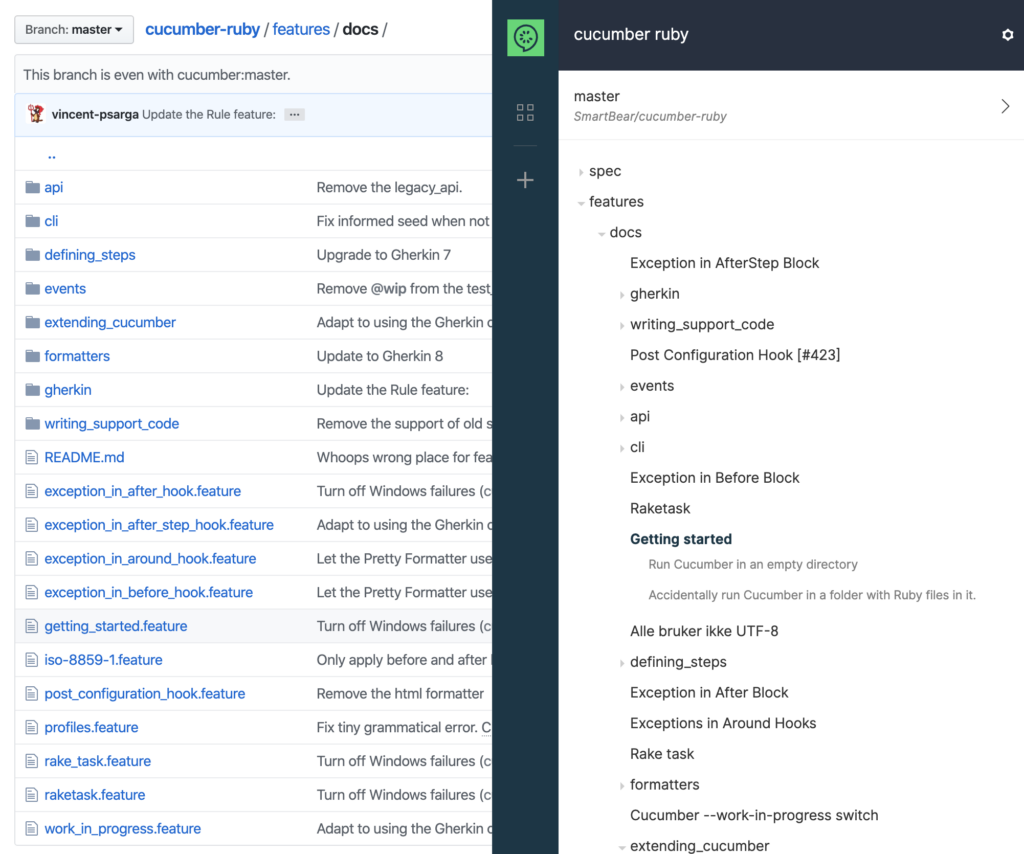
Task: Click folder icon beside formatters in GitHub list
Action: click(x=33, y=356)
